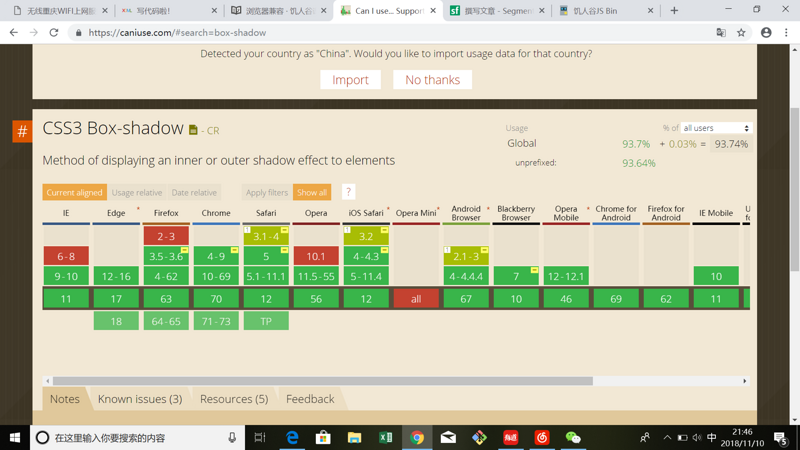Switch to Usage relative view
Screen dimensions: 800x450
tap(137, 192)
